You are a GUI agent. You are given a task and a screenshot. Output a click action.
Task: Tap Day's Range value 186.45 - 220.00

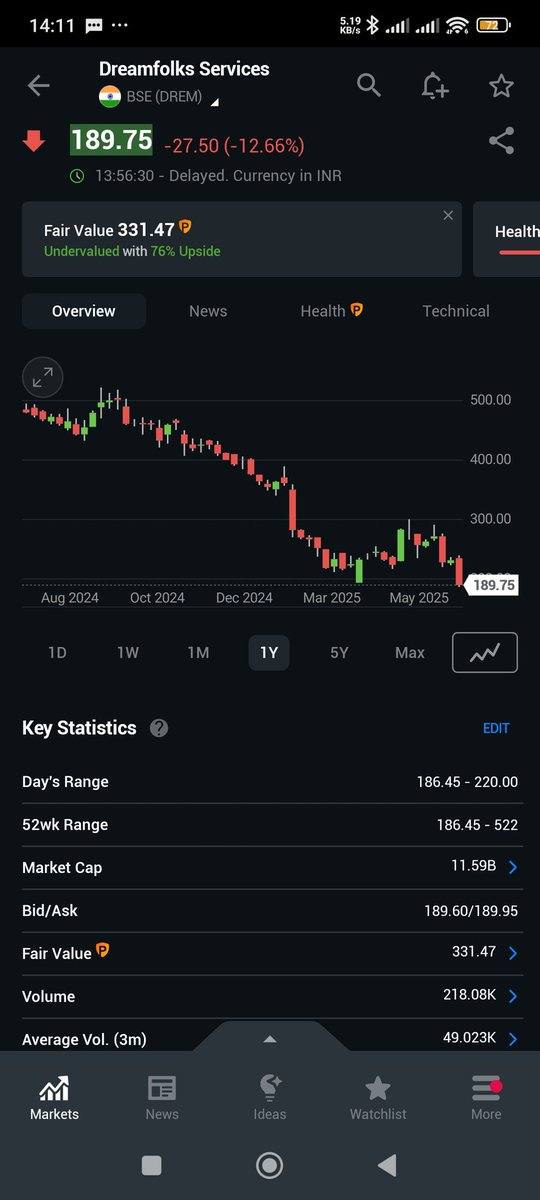(467, 782)
